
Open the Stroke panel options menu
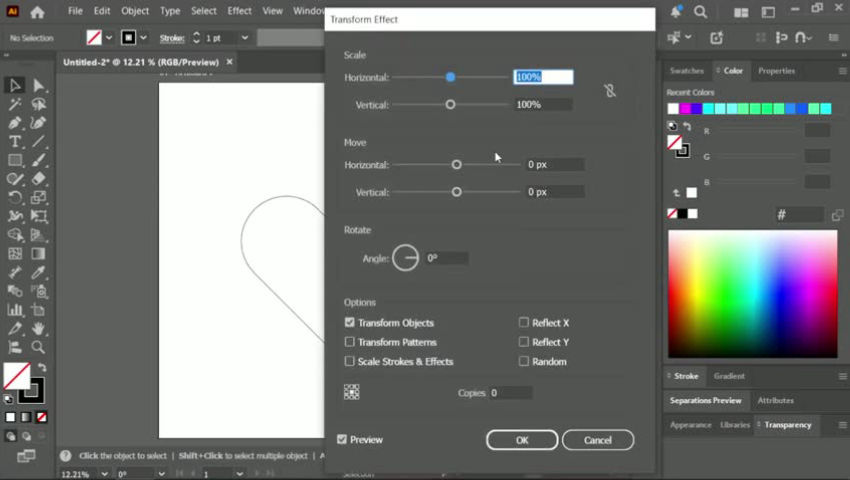pos(842,376)
